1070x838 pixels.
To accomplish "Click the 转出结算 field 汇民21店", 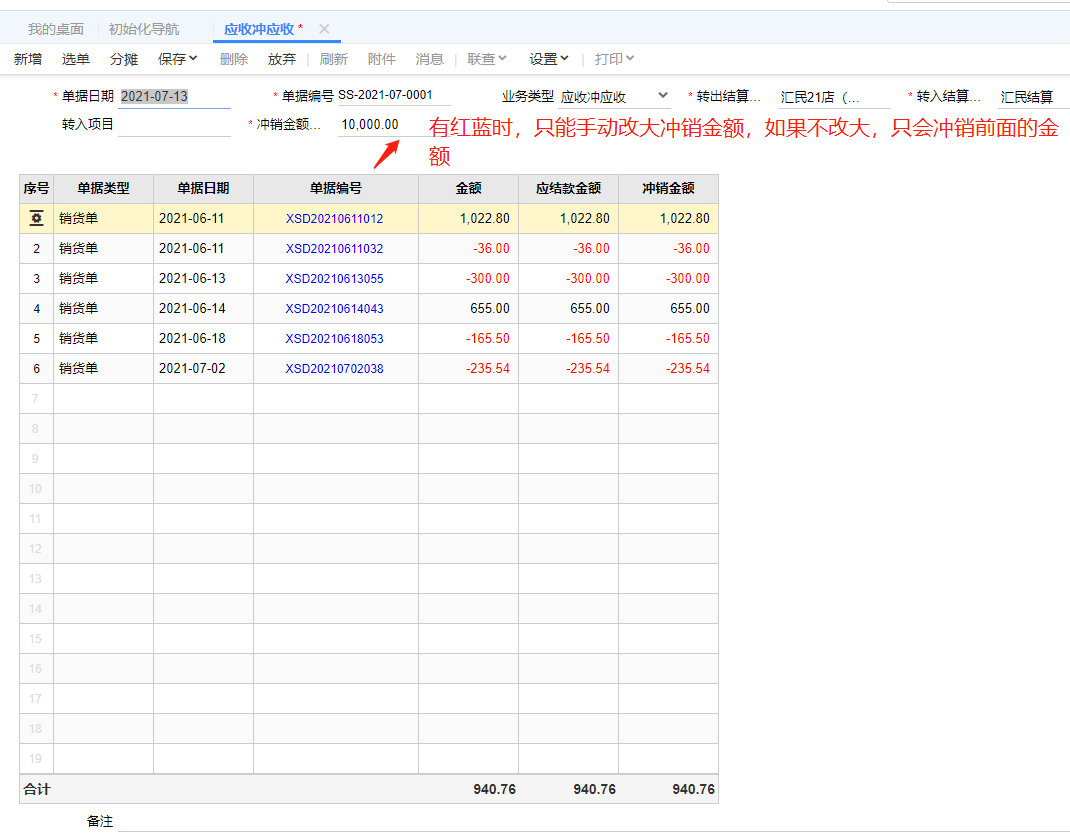I will (x=834, y=97).
